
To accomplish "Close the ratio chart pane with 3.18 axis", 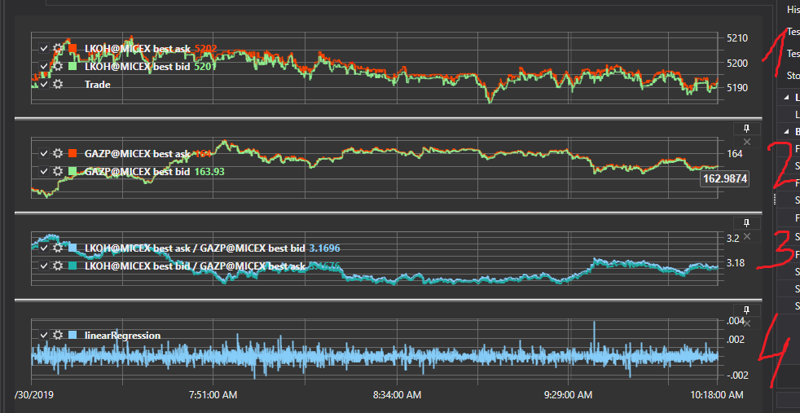I will click(x=747, y=233).
